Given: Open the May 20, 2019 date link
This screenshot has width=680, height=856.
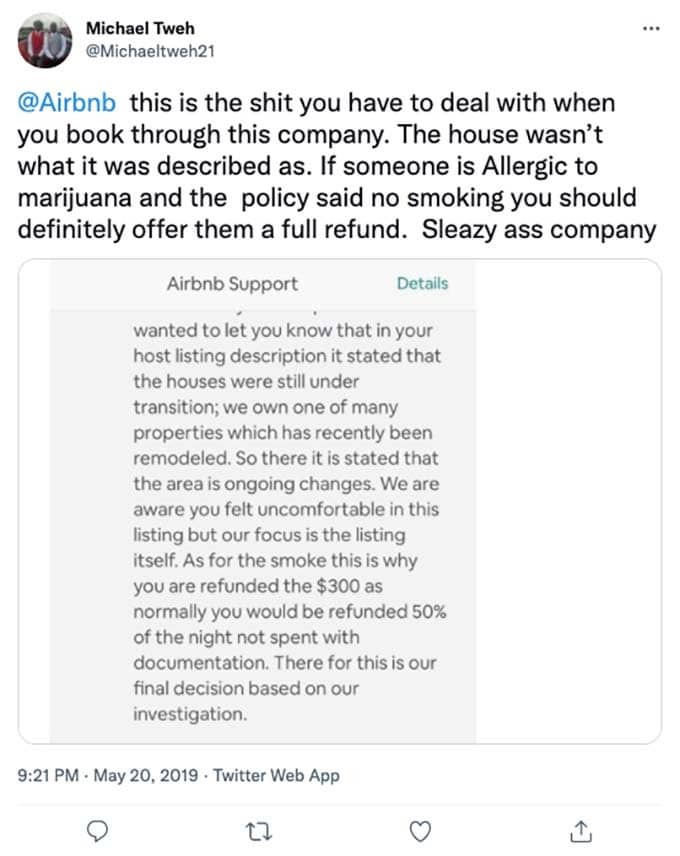Looking at the screenshot, I should click(x=146, y=775).
